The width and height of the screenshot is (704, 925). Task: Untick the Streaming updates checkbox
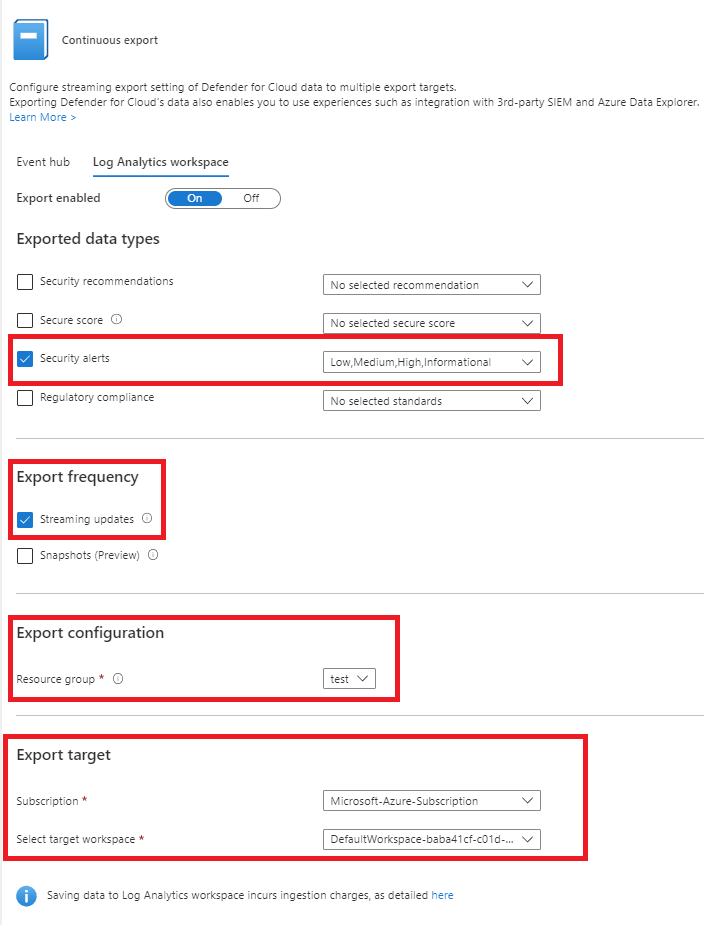point(26,520)
